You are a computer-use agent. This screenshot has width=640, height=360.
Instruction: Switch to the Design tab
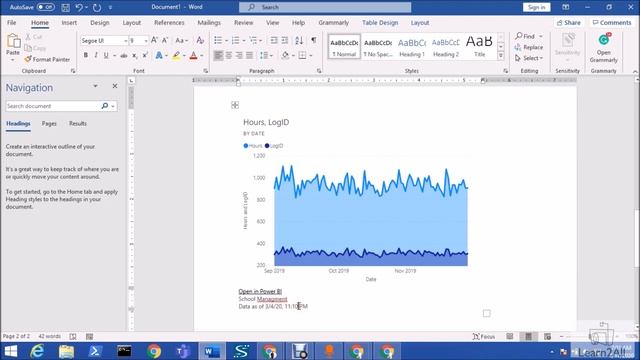[100, 23]
